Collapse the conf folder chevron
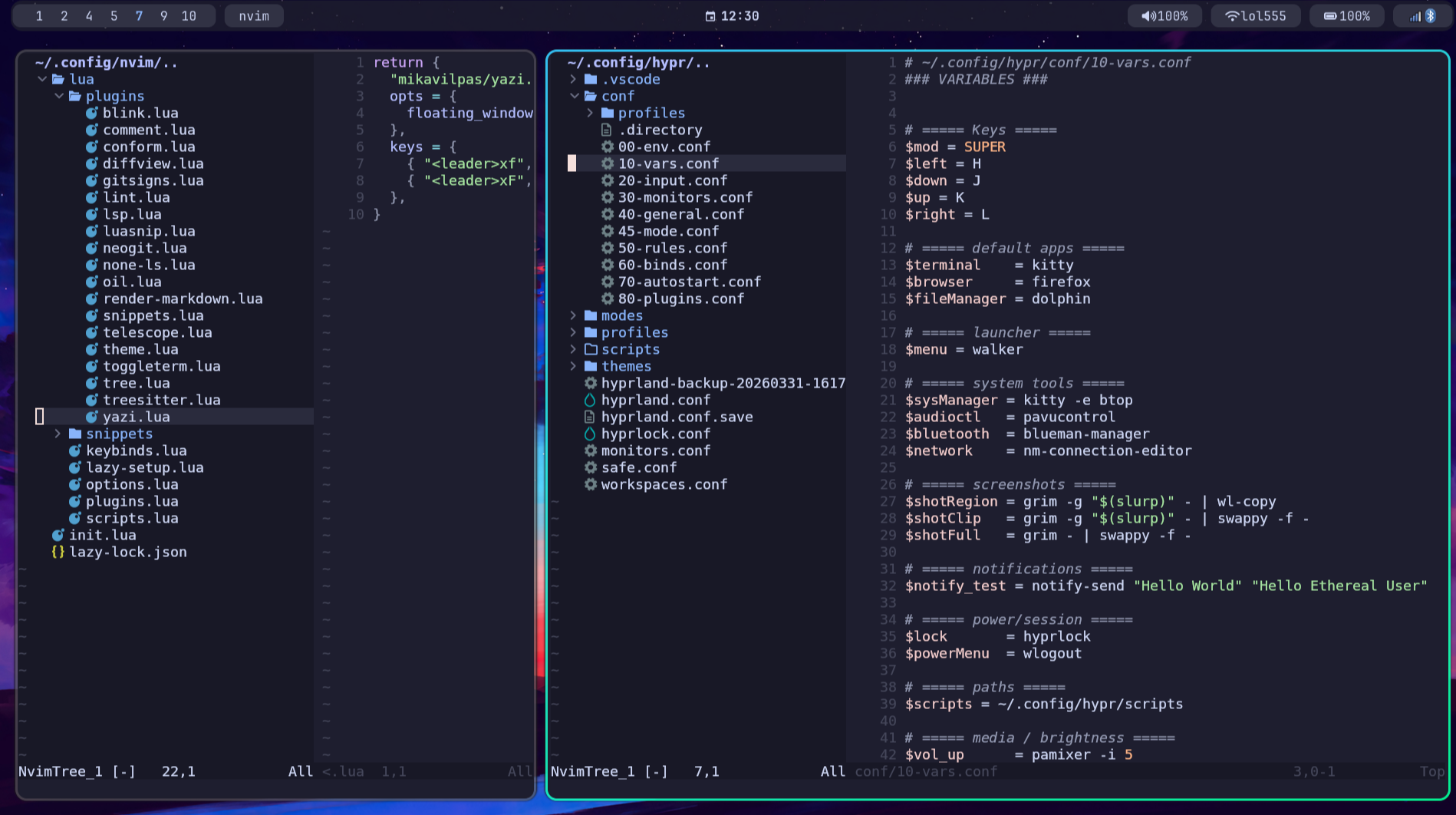This screenshot has width=1456, height=815. pyautogui.click(x=573, y=96)
